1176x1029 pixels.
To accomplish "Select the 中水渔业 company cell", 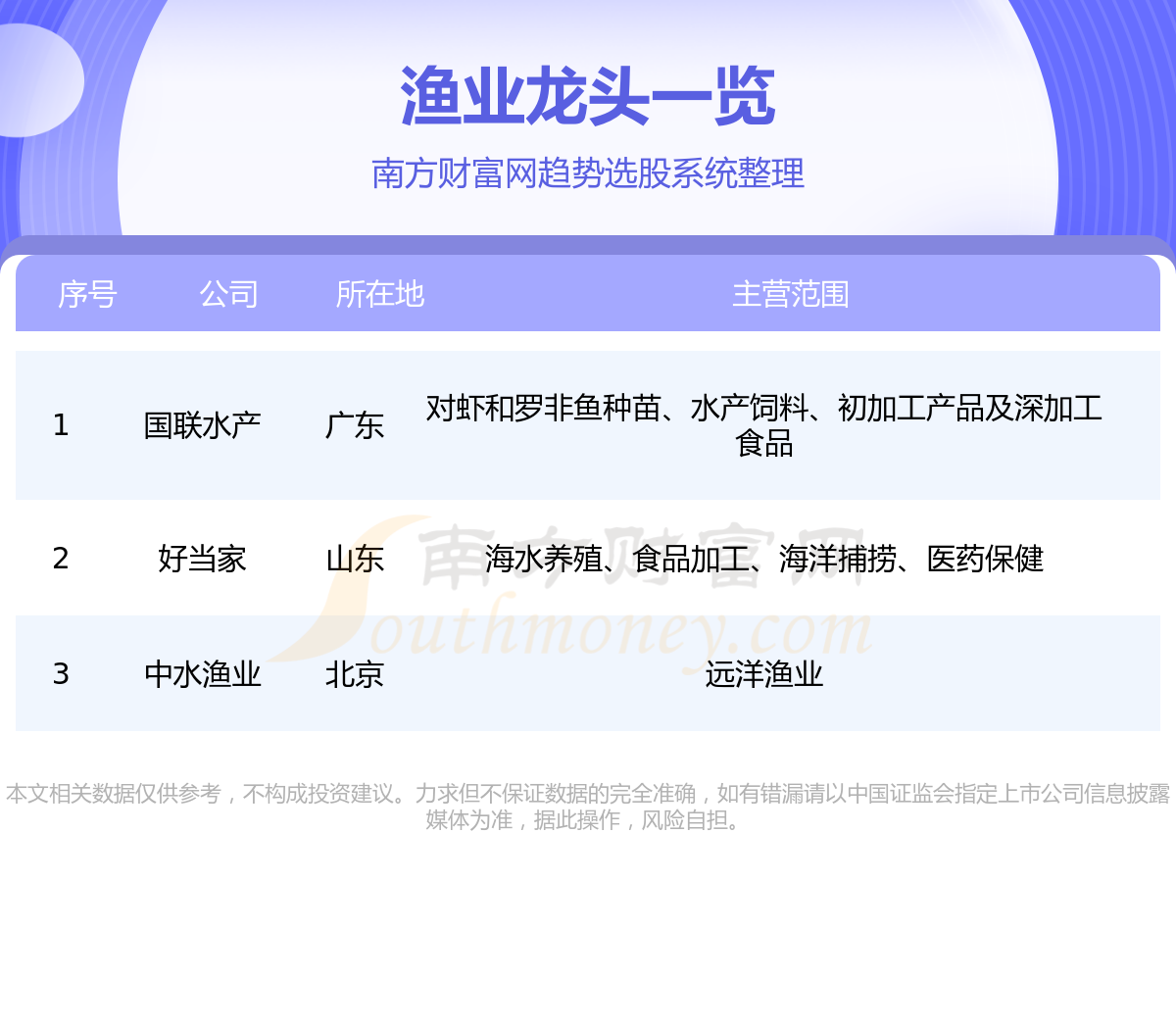I will click(x=203, y=674).
